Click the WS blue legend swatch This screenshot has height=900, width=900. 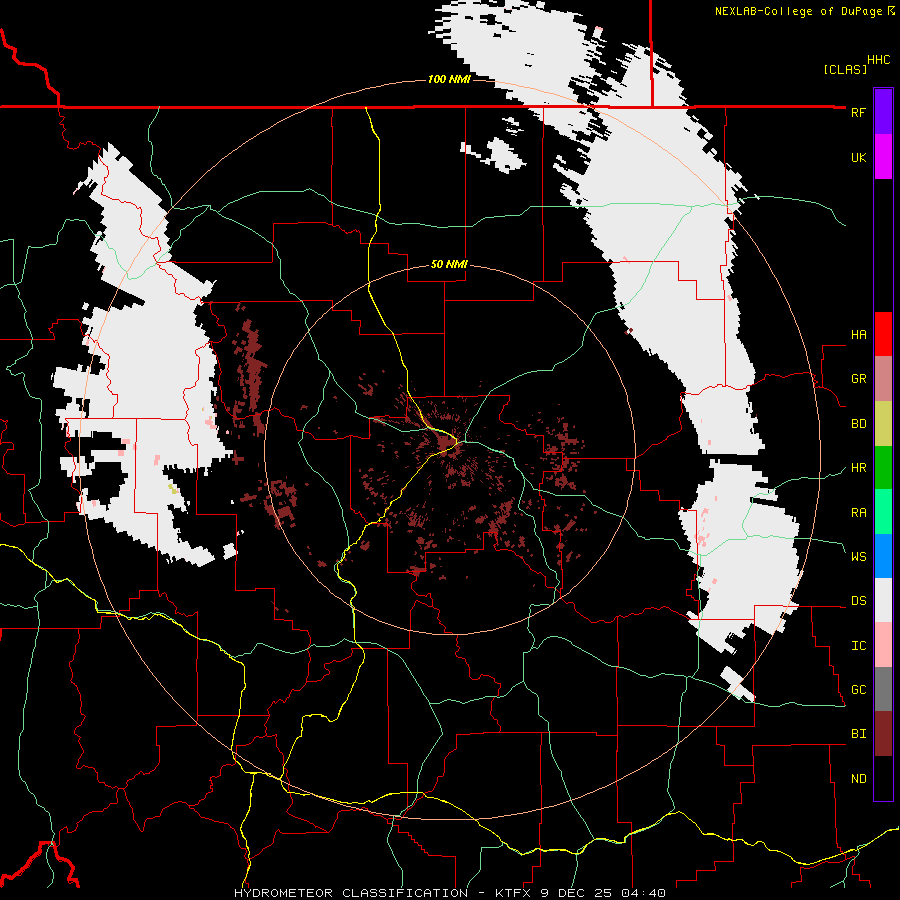883,556
